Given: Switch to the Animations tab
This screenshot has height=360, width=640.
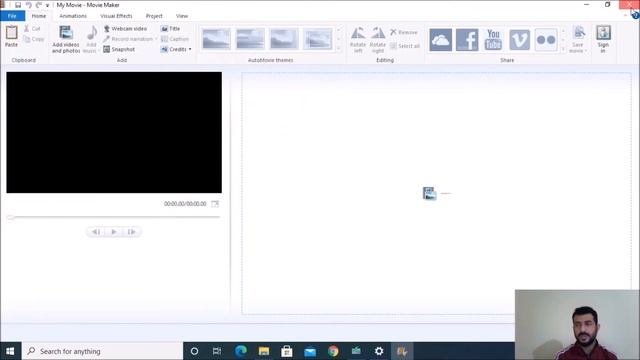Looking at the screenshot, I should tap(73, 16).
